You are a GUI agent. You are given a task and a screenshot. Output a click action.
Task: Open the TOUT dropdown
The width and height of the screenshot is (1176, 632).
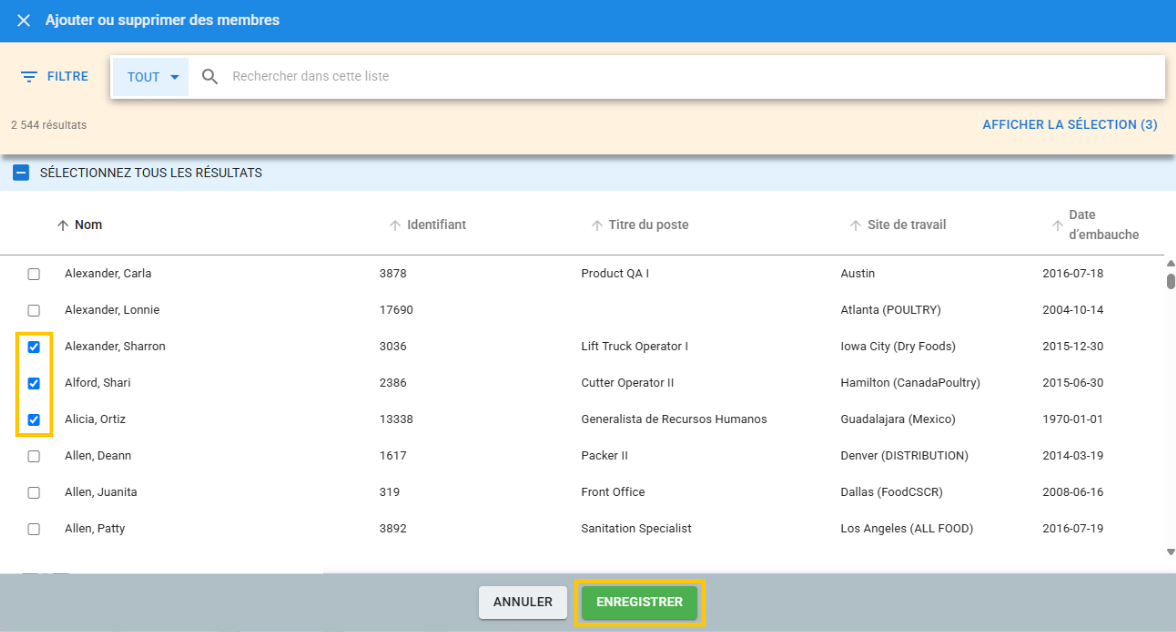(x=150, y=76)
